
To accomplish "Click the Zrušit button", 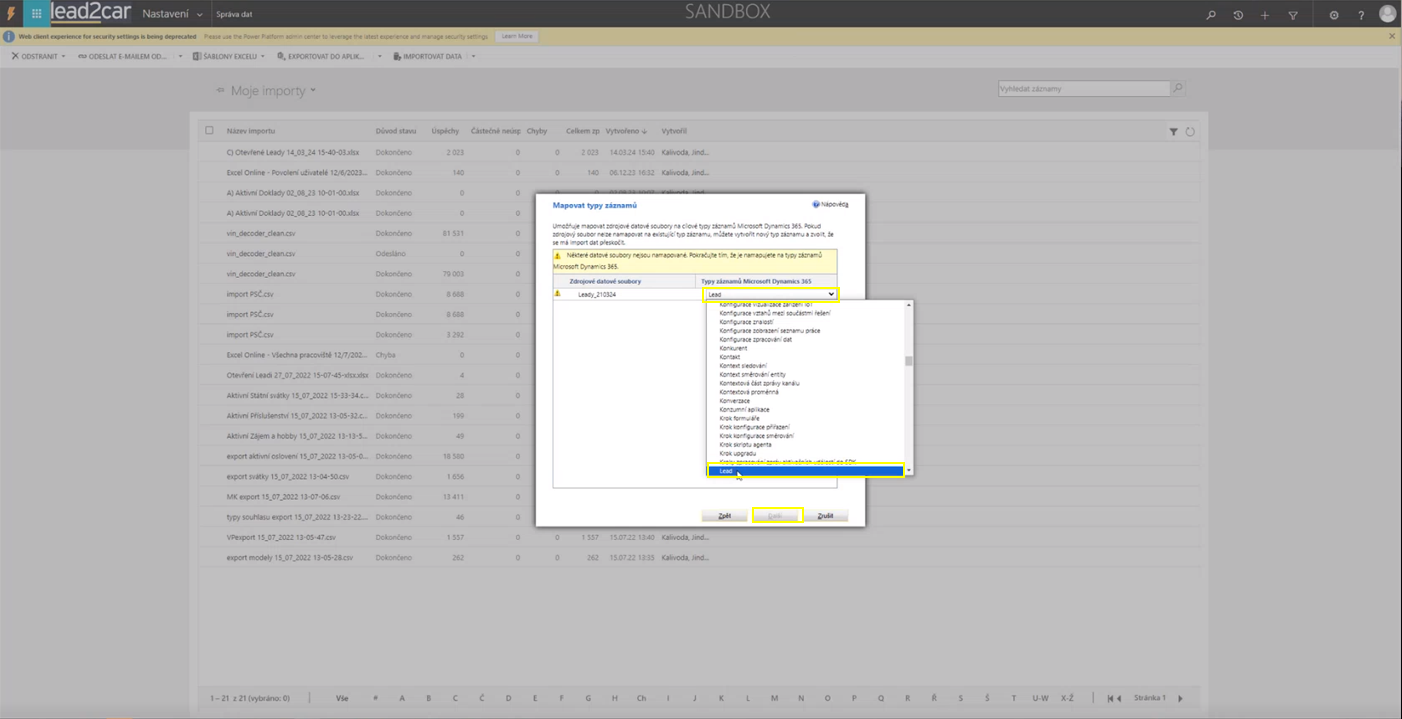I will pyautogui.click(x=825, y=516).
